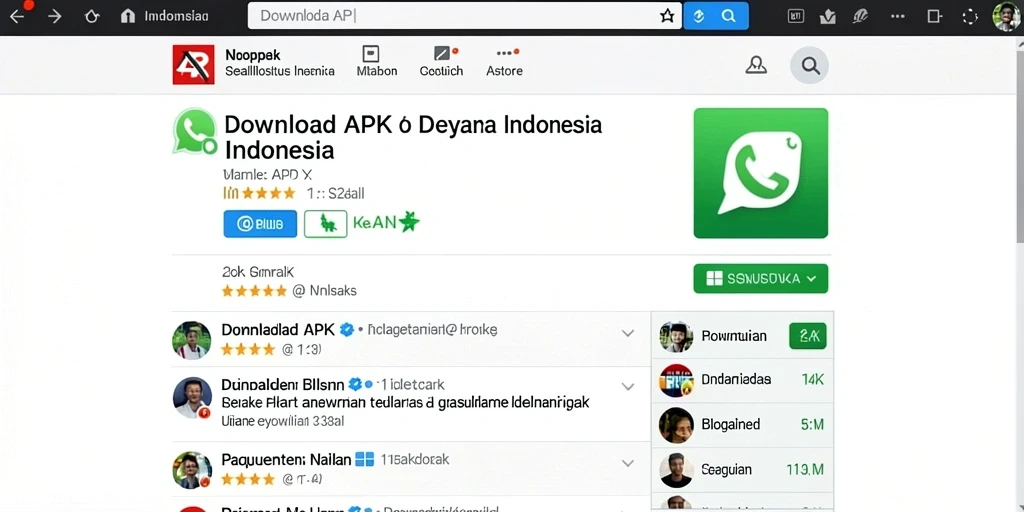
Task: Open the Dunpaldeni Bllsnn entry title
Action: click(x=285, y=384)
